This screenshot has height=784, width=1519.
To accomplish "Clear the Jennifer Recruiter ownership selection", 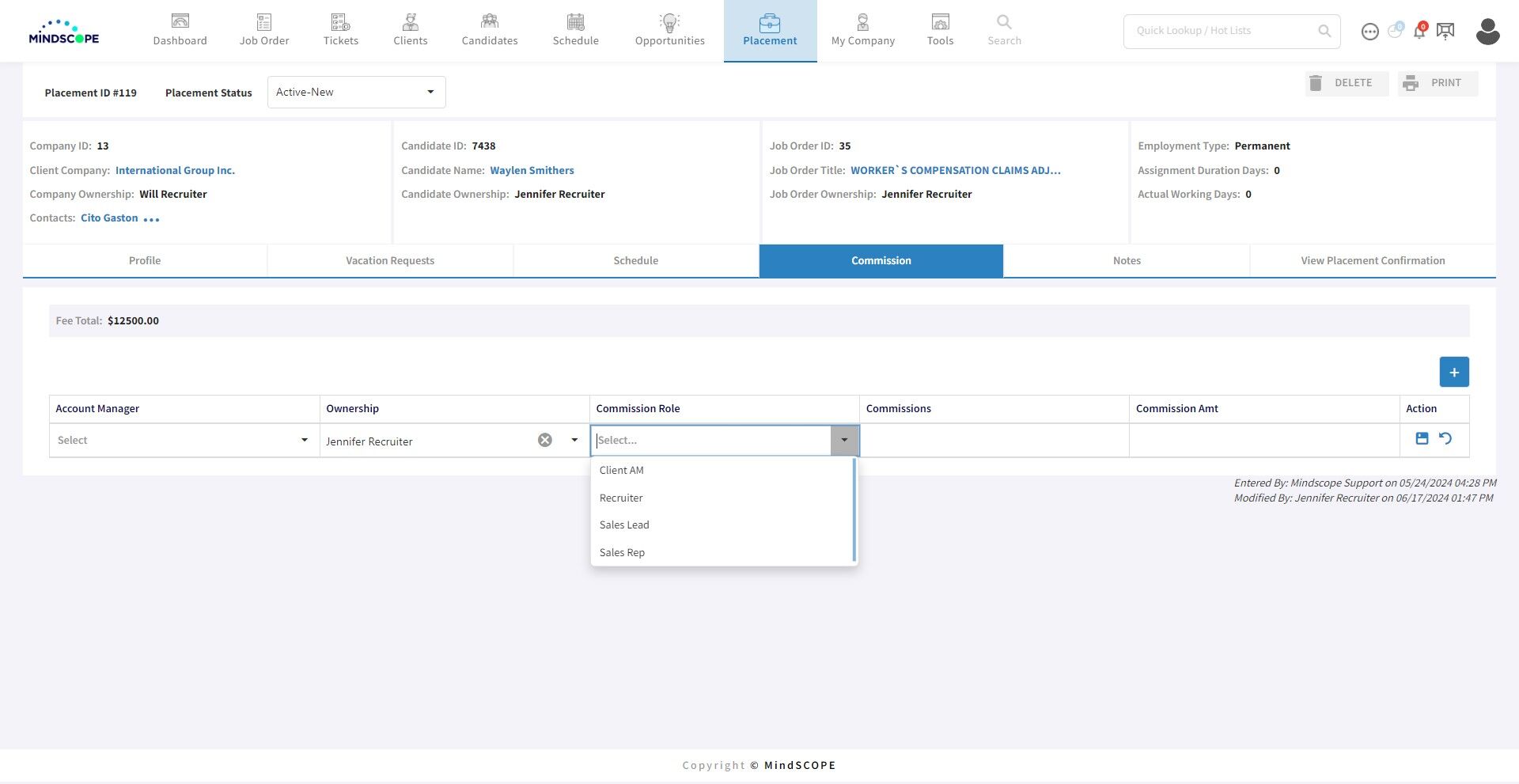I will pyautogui.click(x=545, y=440).
